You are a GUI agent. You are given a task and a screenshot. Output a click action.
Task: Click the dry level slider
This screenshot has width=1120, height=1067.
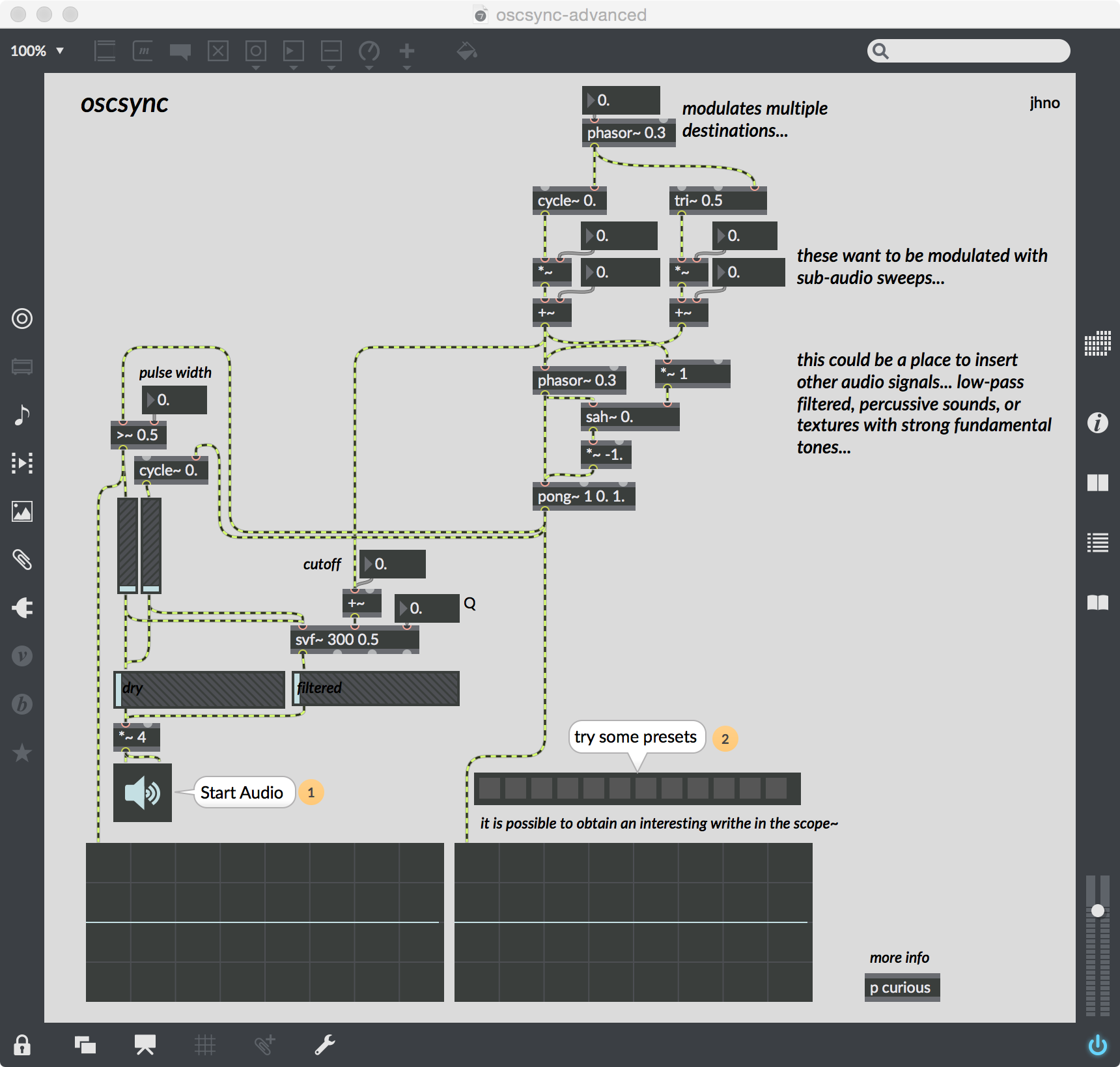click(199, 689)
